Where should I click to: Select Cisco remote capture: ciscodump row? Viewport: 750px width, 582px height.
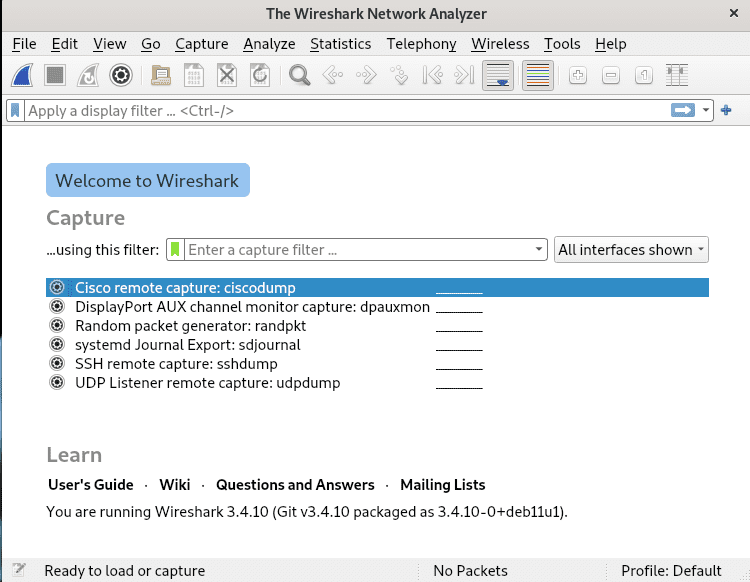click(x=377, y=287)
